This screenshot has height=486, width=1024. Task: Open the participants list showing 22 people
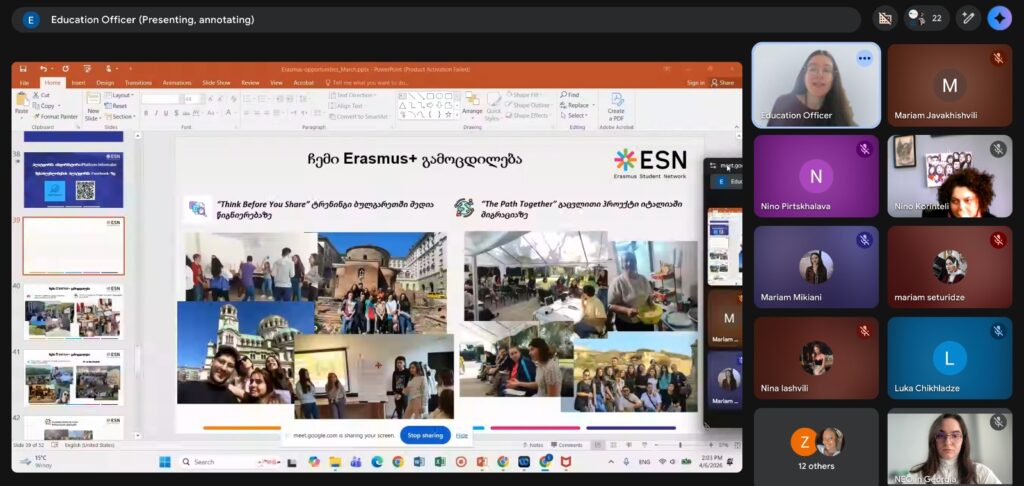pos(926,18)
